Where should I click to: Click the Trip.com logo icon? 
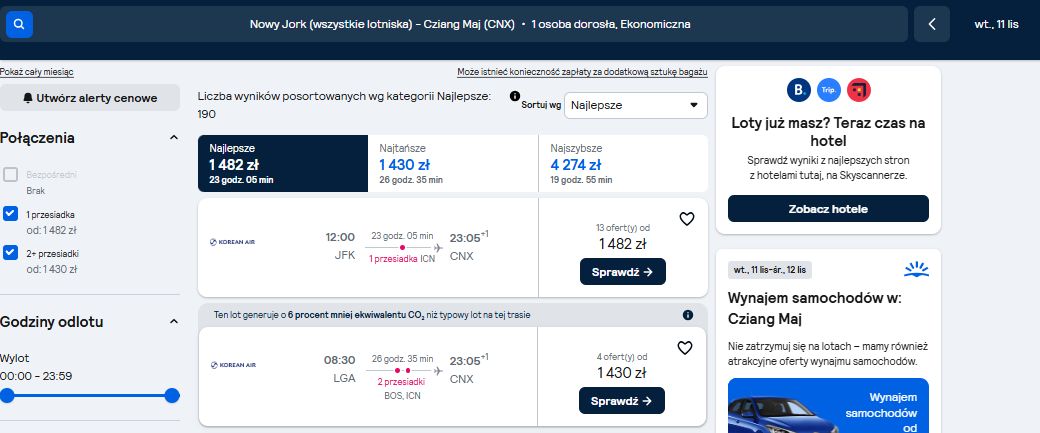[829, 90]
